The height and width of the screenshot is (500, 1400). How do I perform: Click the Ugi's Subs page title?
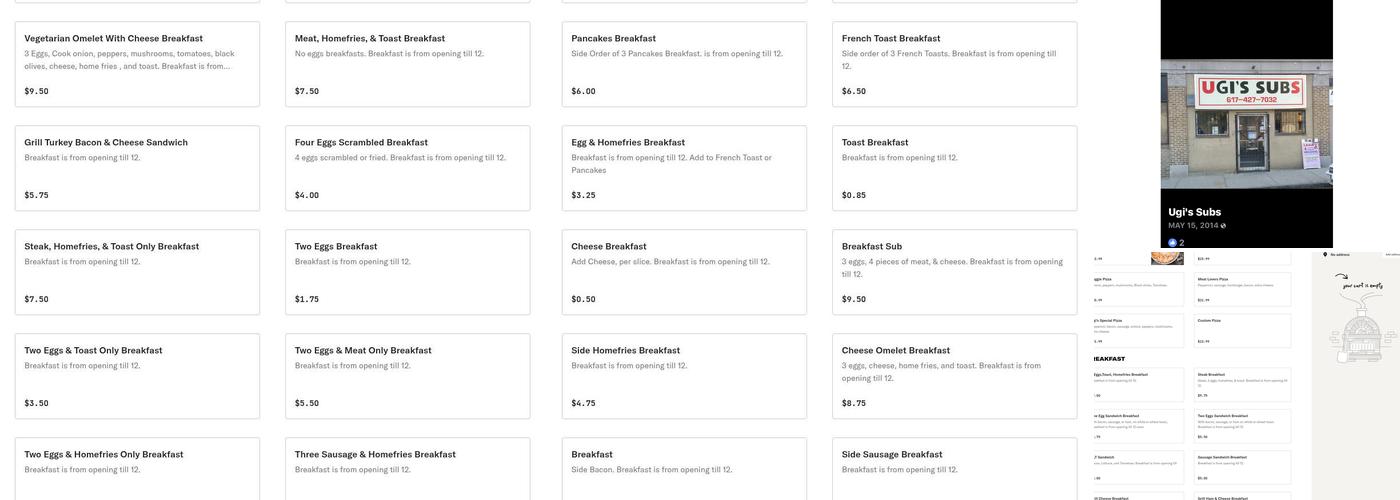1195,212
